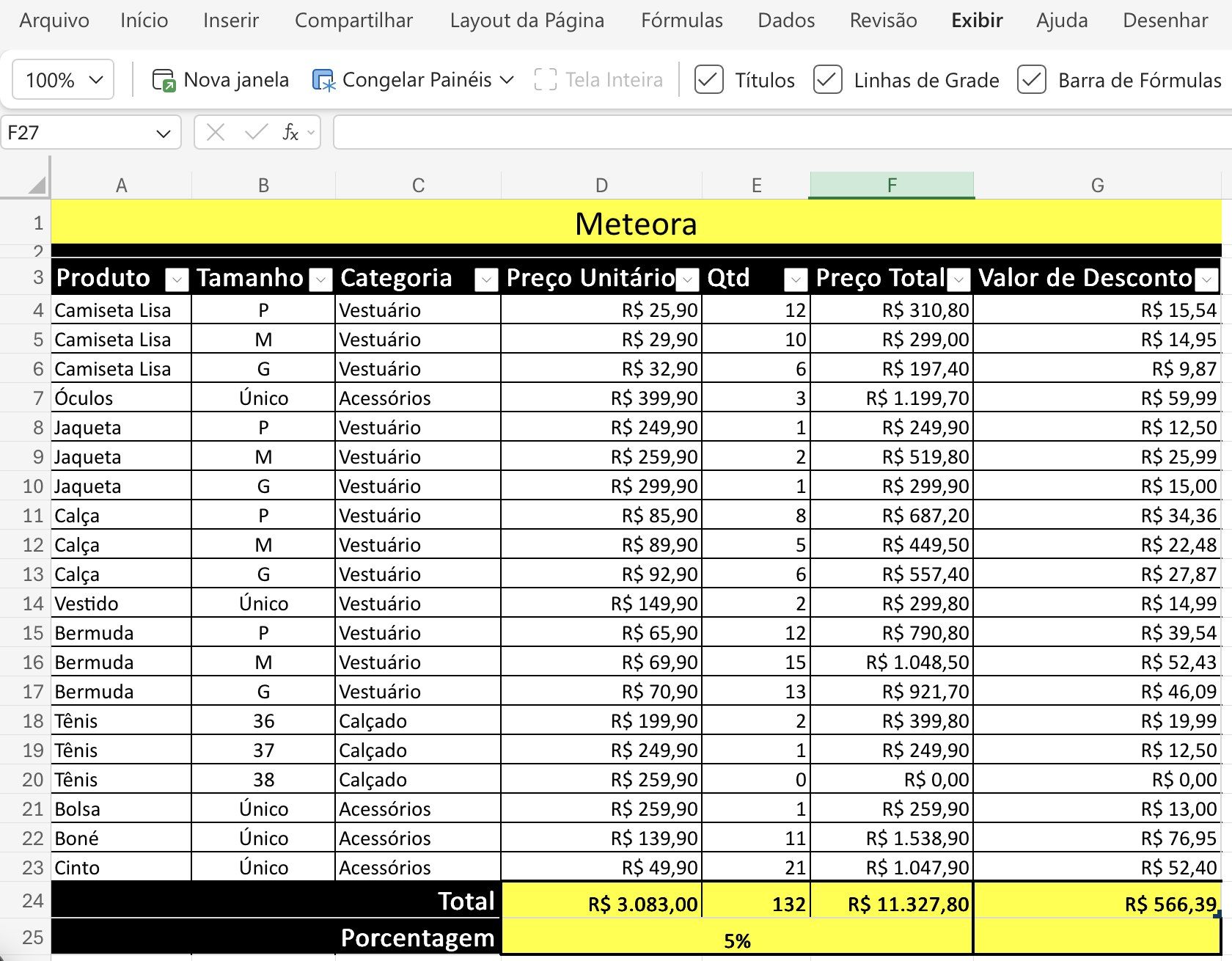This screenshot has width=1232, height=961.
Task: Click the R$ 3.083,00 total cell
Action: pyautogui.click(x=601, y=901)
